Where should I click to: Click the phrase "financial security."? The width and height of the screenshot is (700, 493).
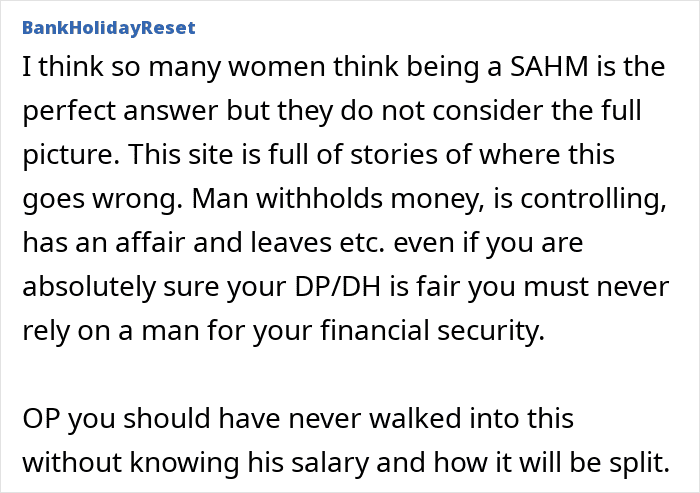coord(433,331)
